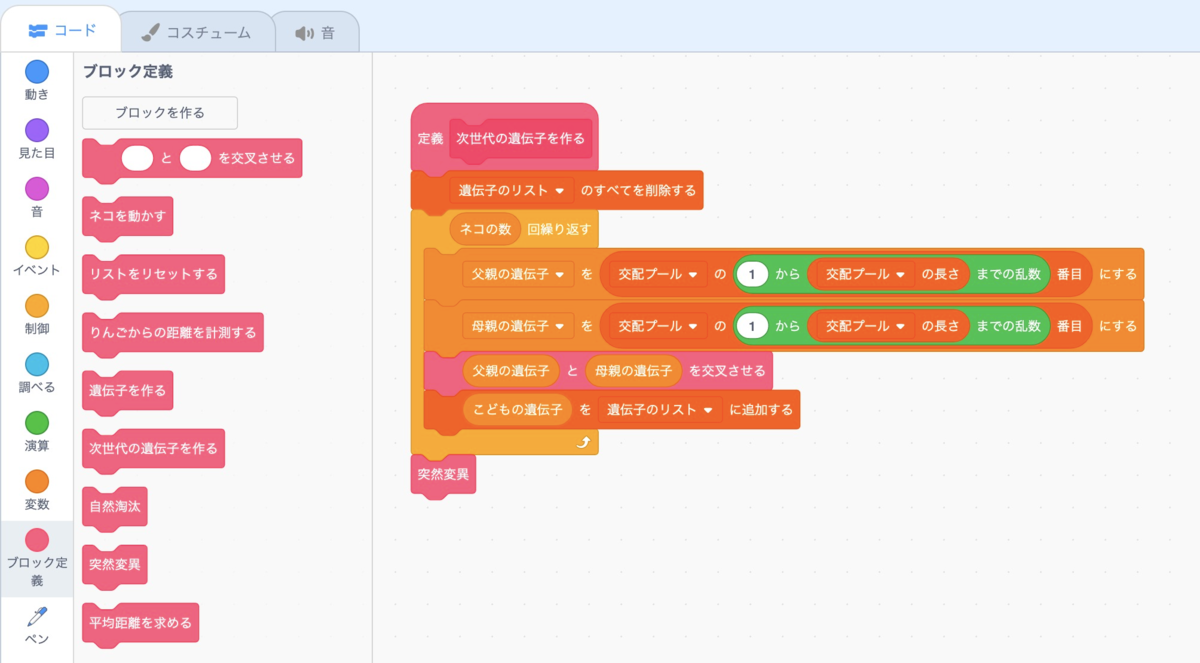The height and width of the screenshot is (663, 1200).
Task: Switch to the 音 tab
Action: click(315, 32)
